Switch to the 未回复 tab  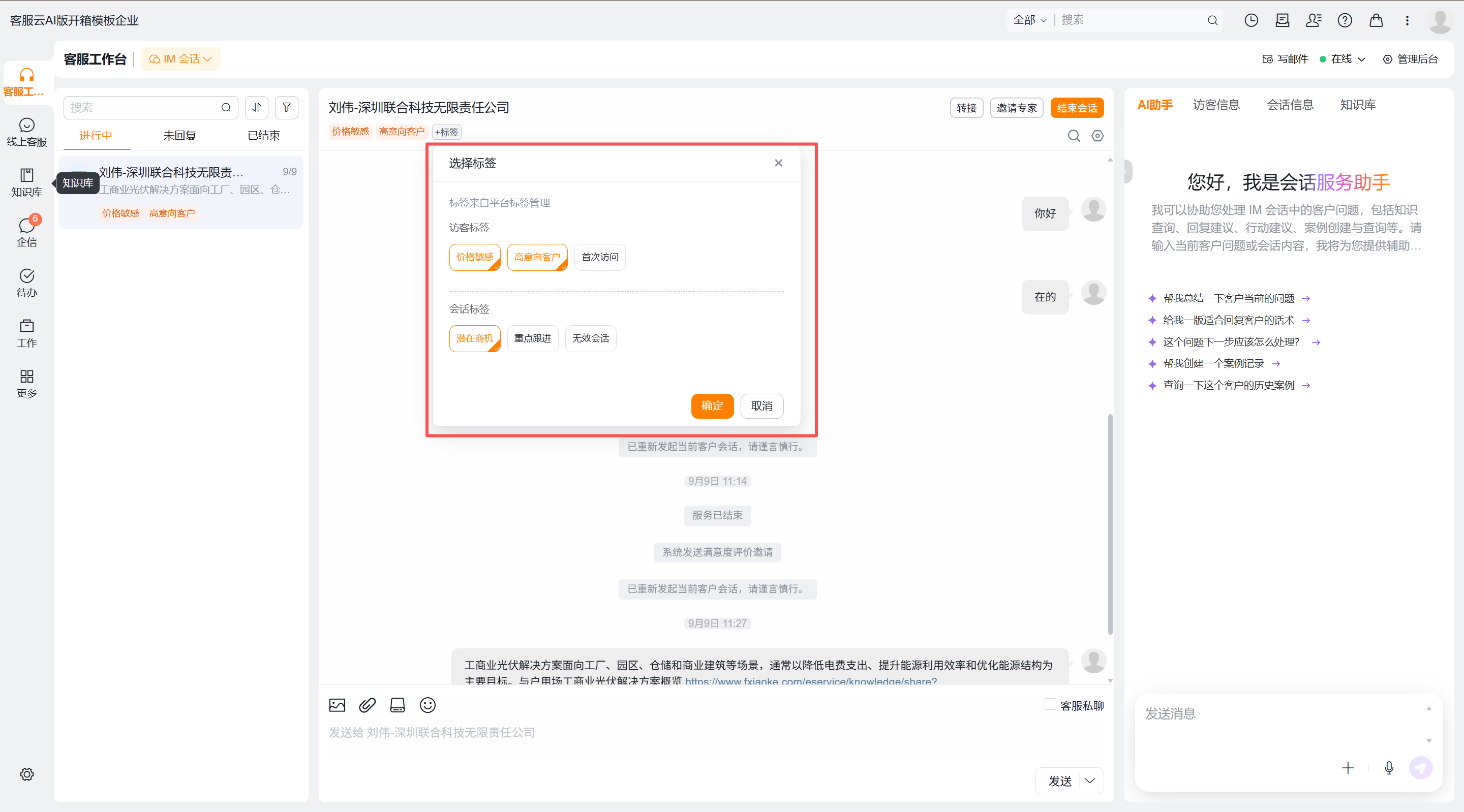point(179,136)
